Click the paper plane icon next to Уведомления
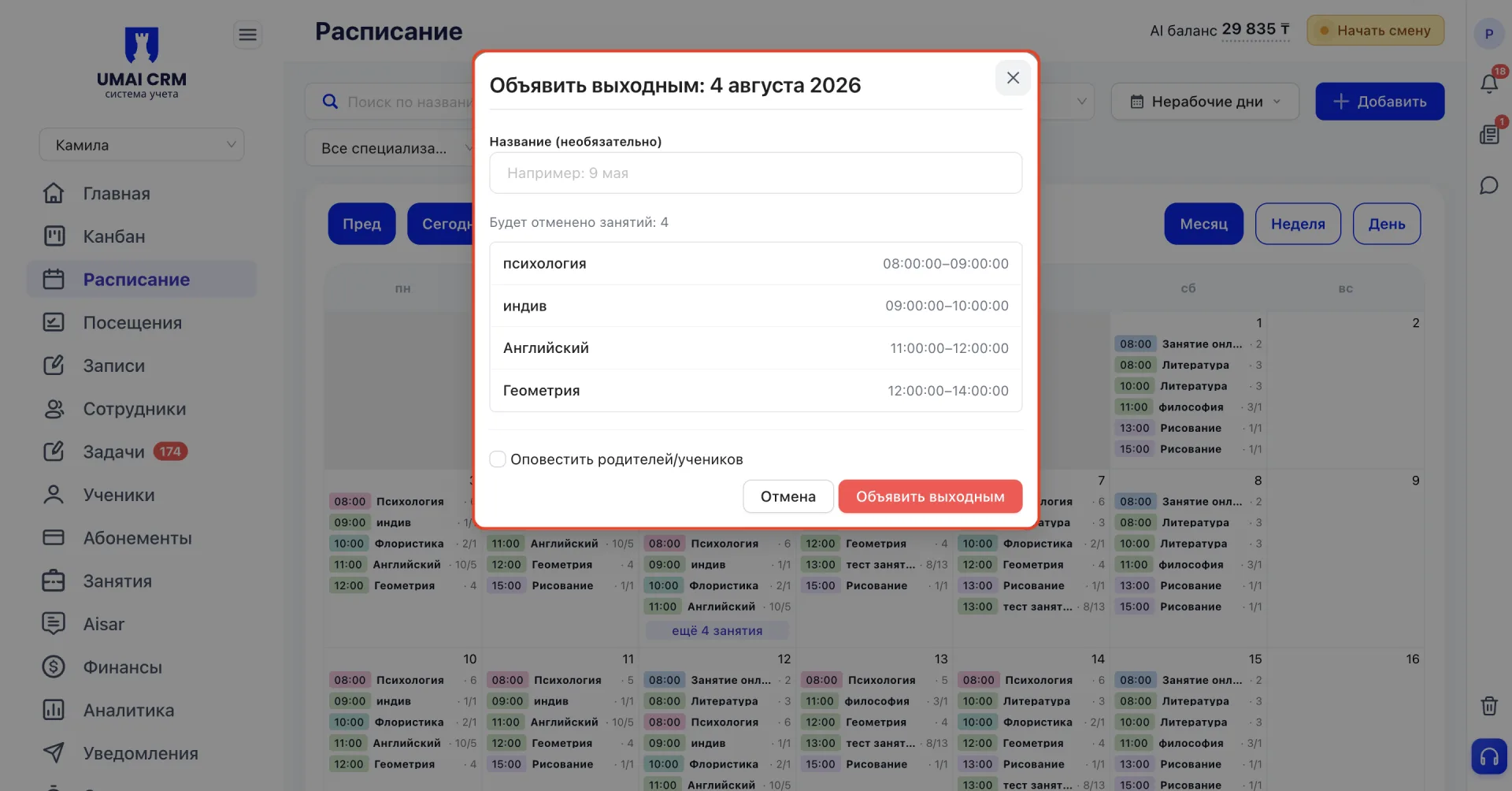This screenshot has height=791, width=1512. [x=54, y=753]
